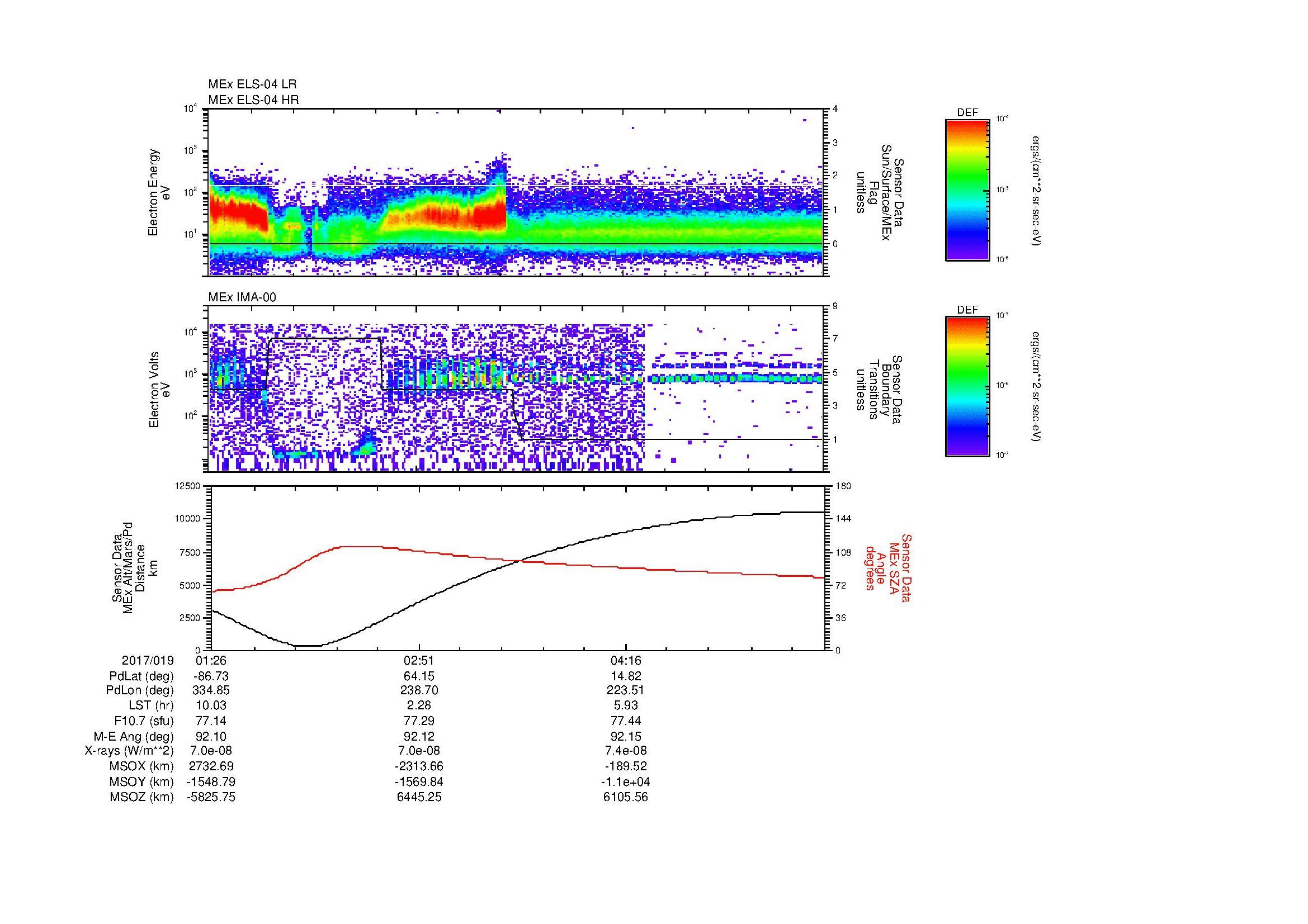Image resolution: width=1308 pixels, height=924 pixels.
Task: Click the time tick label '04:16'
Action: 626,660
